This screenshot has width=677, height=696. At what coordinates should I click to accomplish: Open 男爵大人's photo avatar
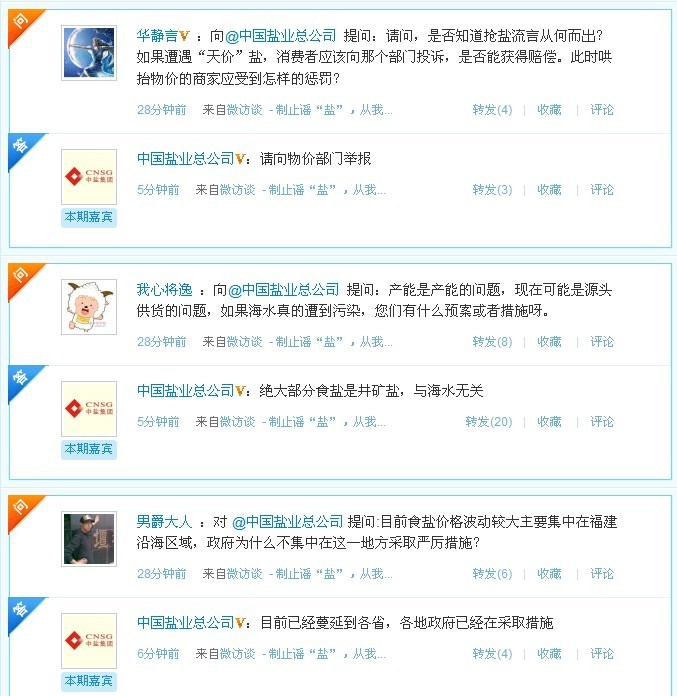[x=89, y=539]
